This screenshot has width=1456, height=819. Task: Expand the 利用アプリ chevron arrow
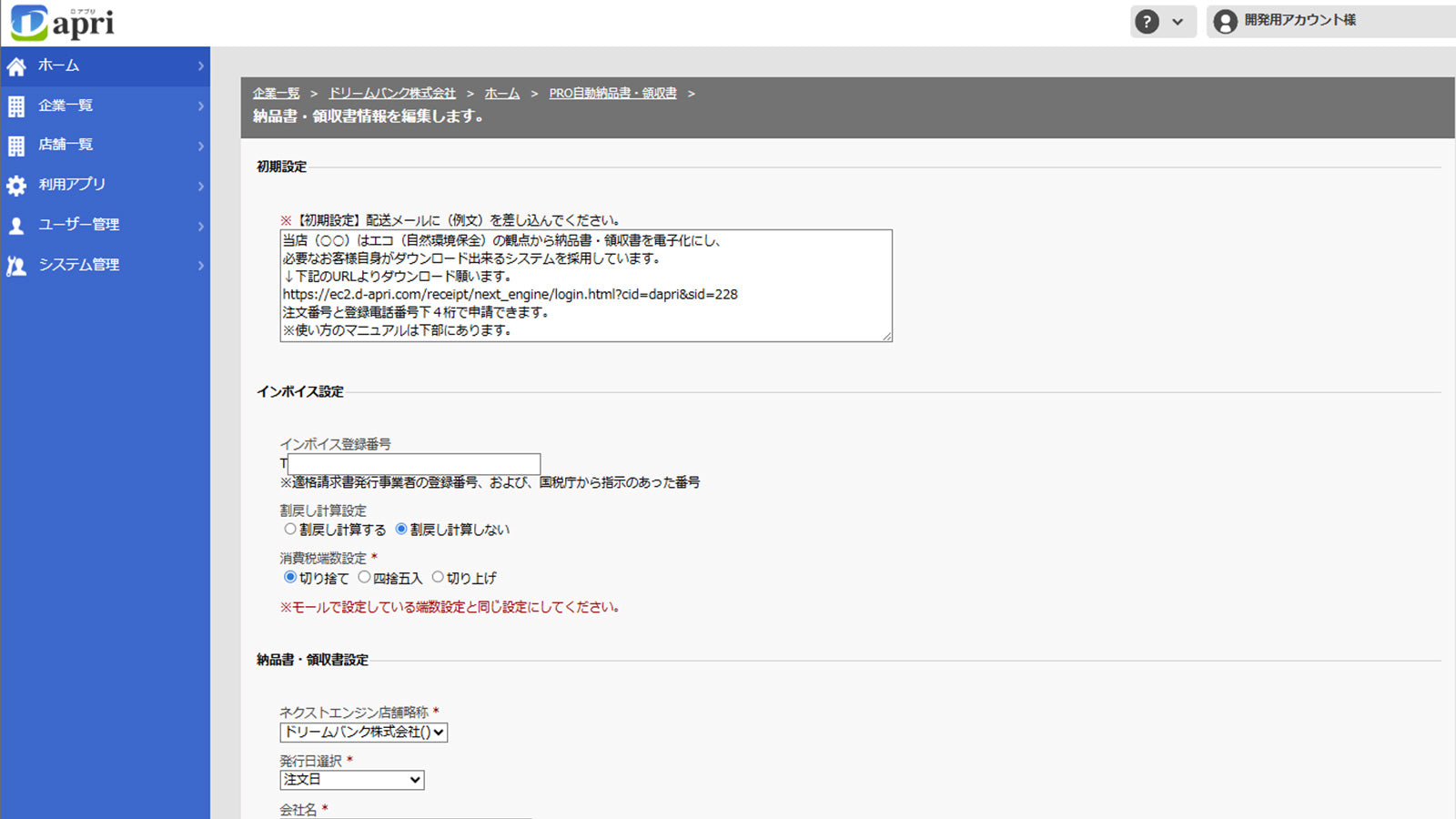201,186
